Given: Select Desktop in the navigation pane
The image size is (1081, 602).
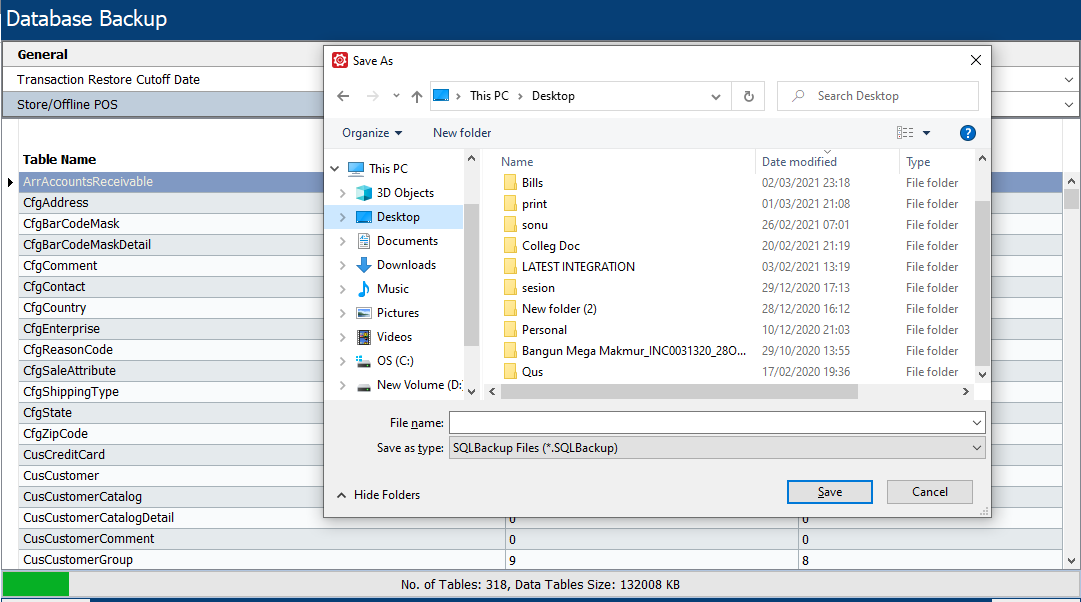Looking at the screenshot, I should pyautogui.click(x=398, y=217).
